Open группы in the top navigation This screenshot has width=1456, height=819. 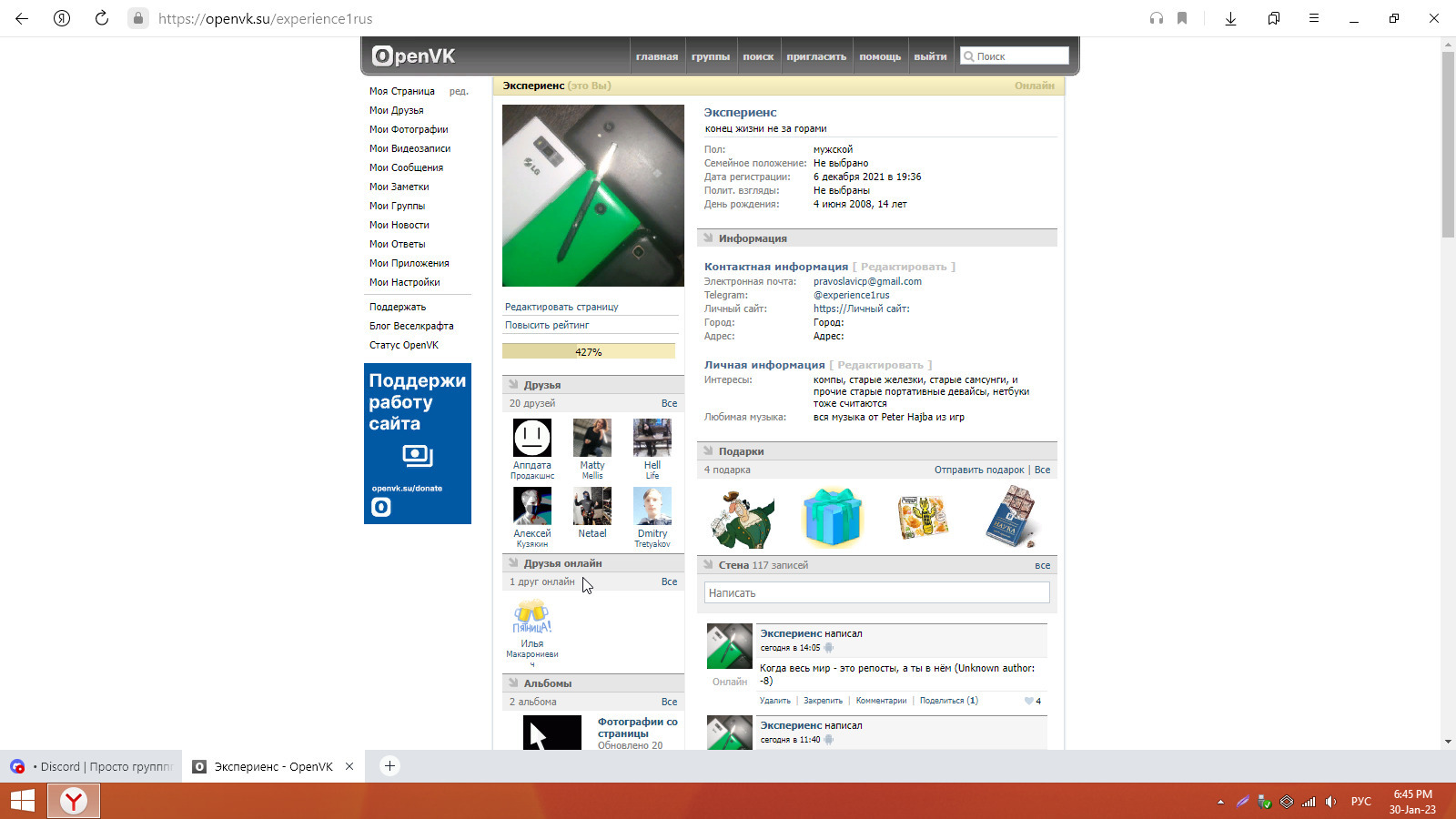click(711, 56)
